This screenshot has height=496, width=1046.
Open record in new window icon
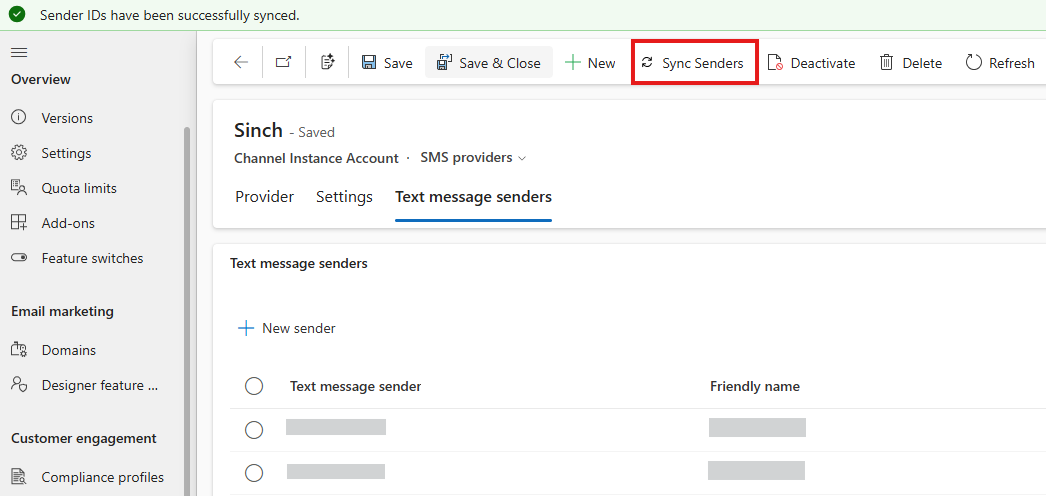[284, 63]
